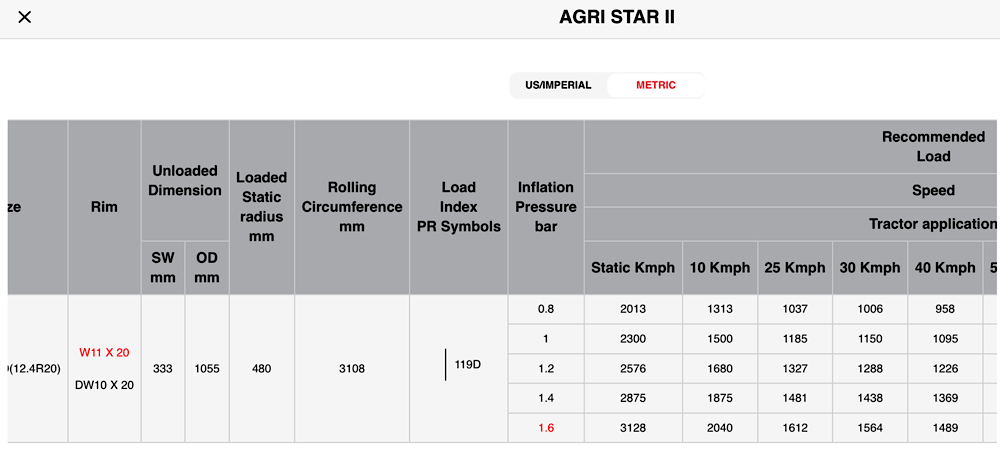
Task: Click the Static Kmph column header
Action: tap(633, 268)
